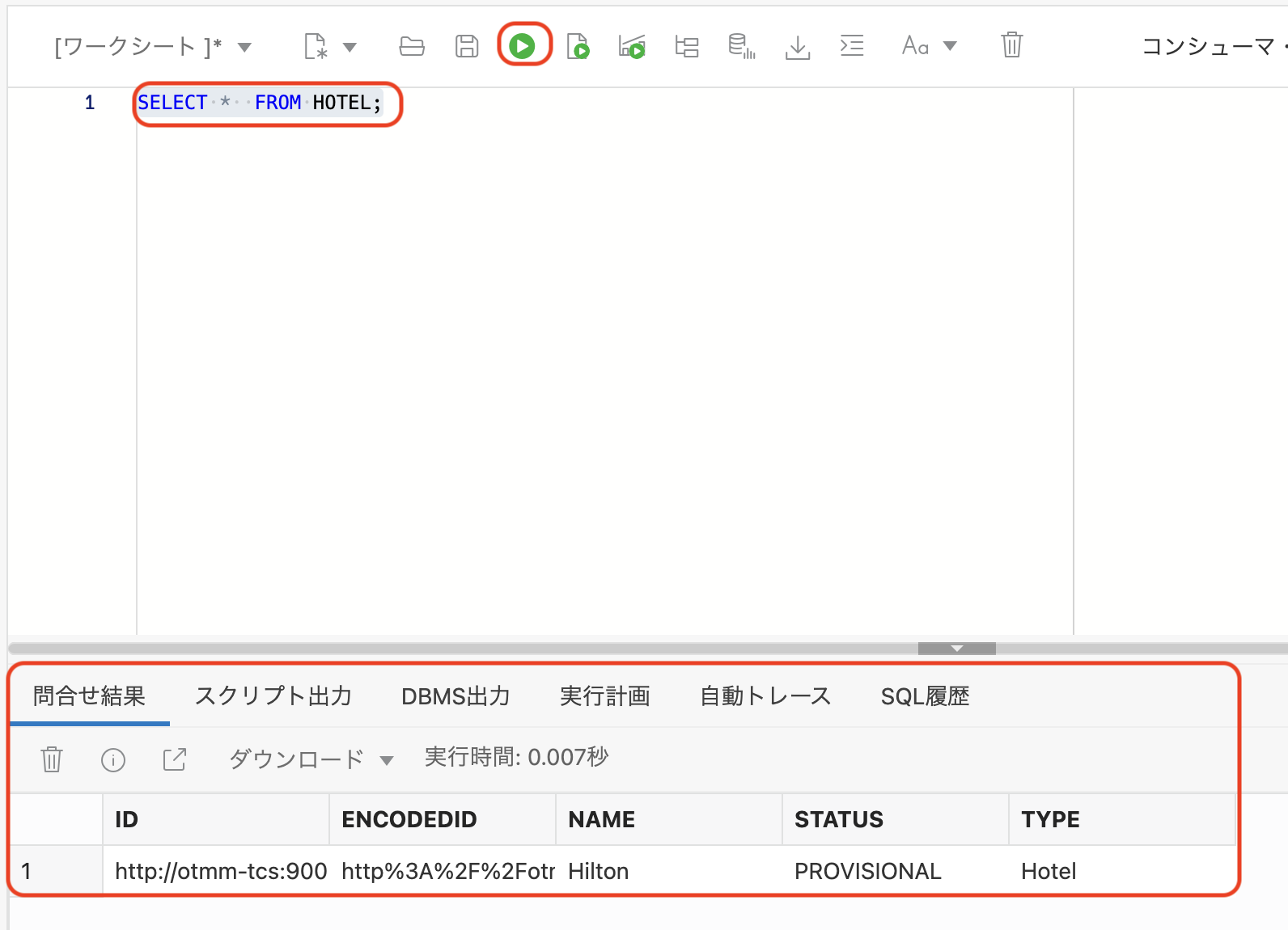The width and height of the screenshot is (1288, 930).
Task: Delete query results with trash icon
Action: (52, 759)
